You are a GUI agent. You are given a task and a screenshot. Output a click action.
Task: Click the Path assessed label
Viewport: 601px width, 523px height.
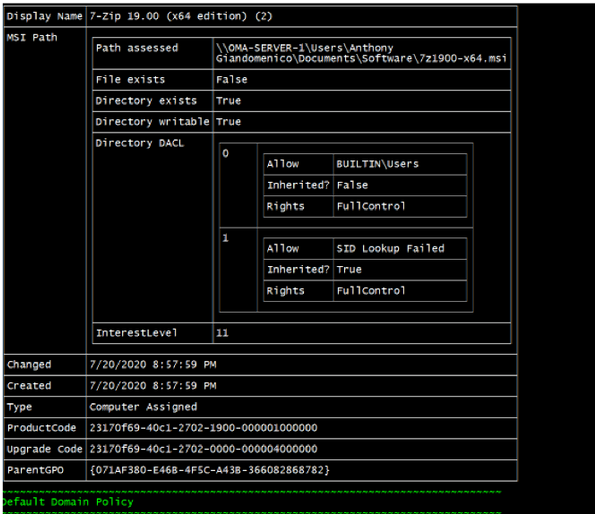(137, 48)
